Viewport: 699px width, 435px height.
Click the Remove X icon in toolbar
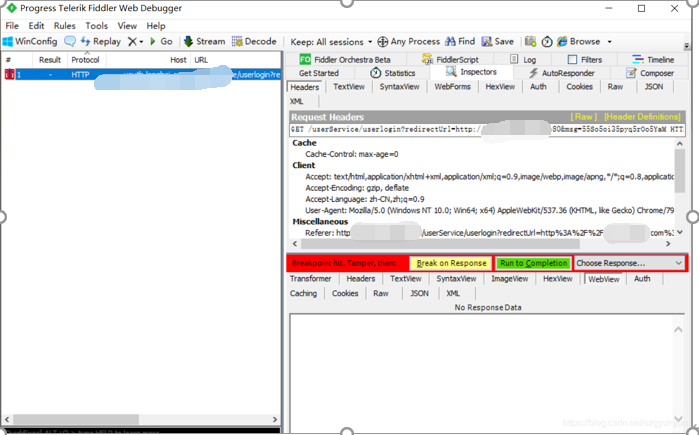point(132,41)
